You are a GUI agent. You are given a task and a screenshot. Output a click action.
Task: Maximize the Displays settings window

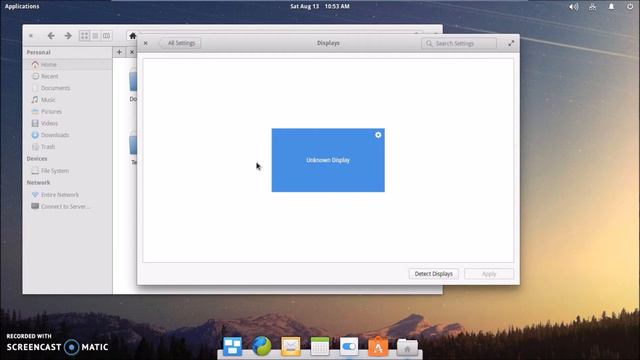pos(511,43)
